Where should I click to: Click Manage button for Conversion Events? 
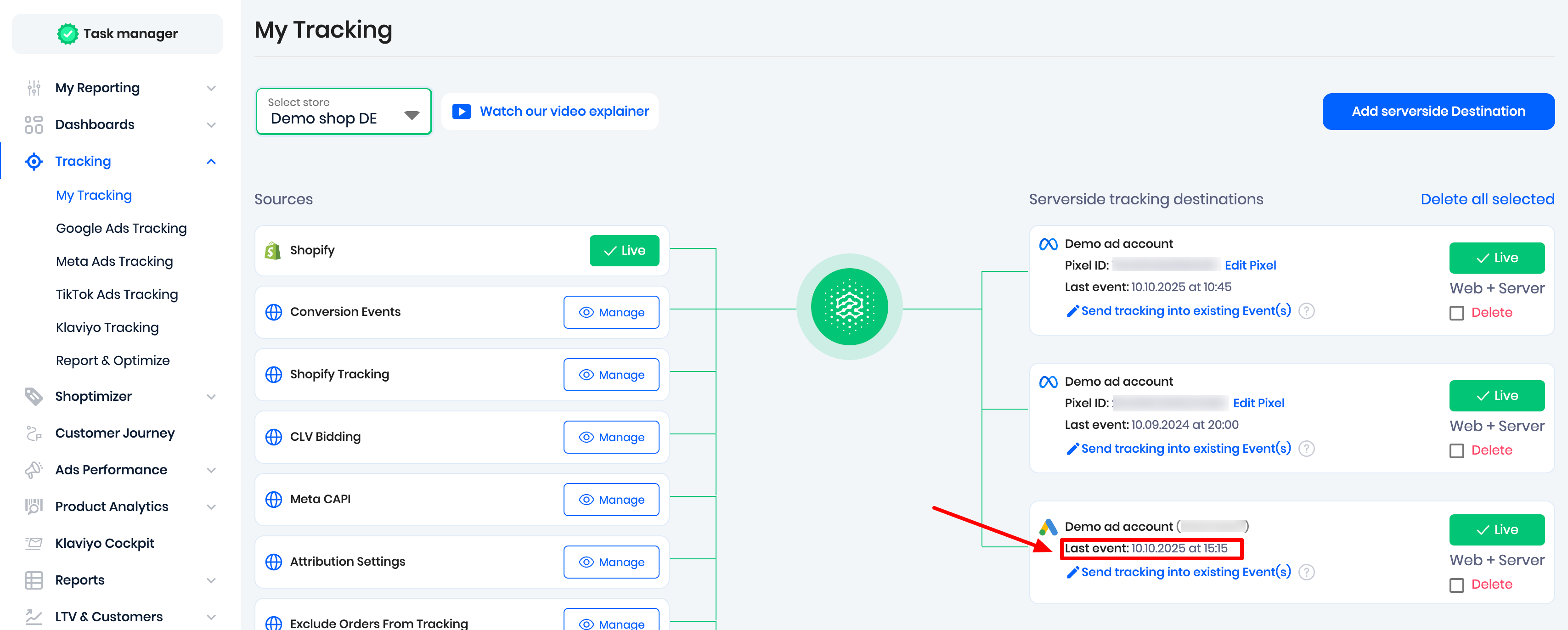click(610, 312)
